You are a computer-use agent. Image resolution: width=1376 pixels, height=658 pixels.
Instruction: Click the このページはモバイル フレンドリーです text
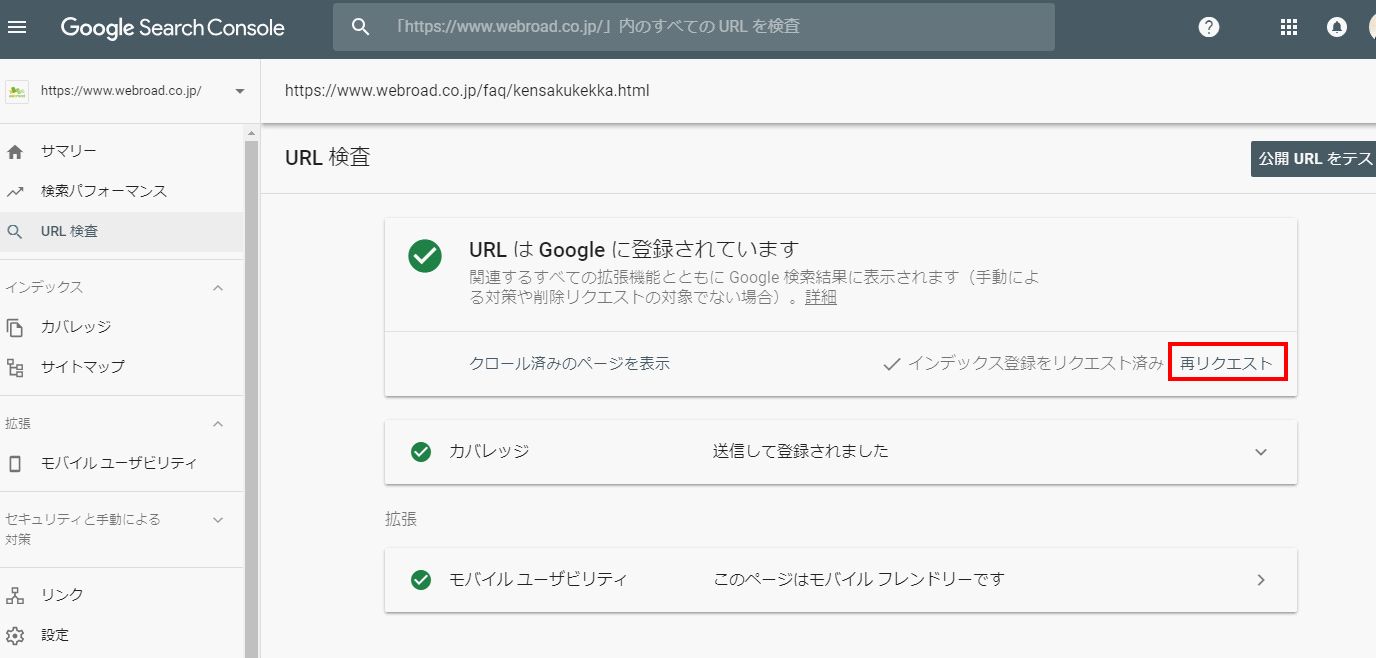859,579
